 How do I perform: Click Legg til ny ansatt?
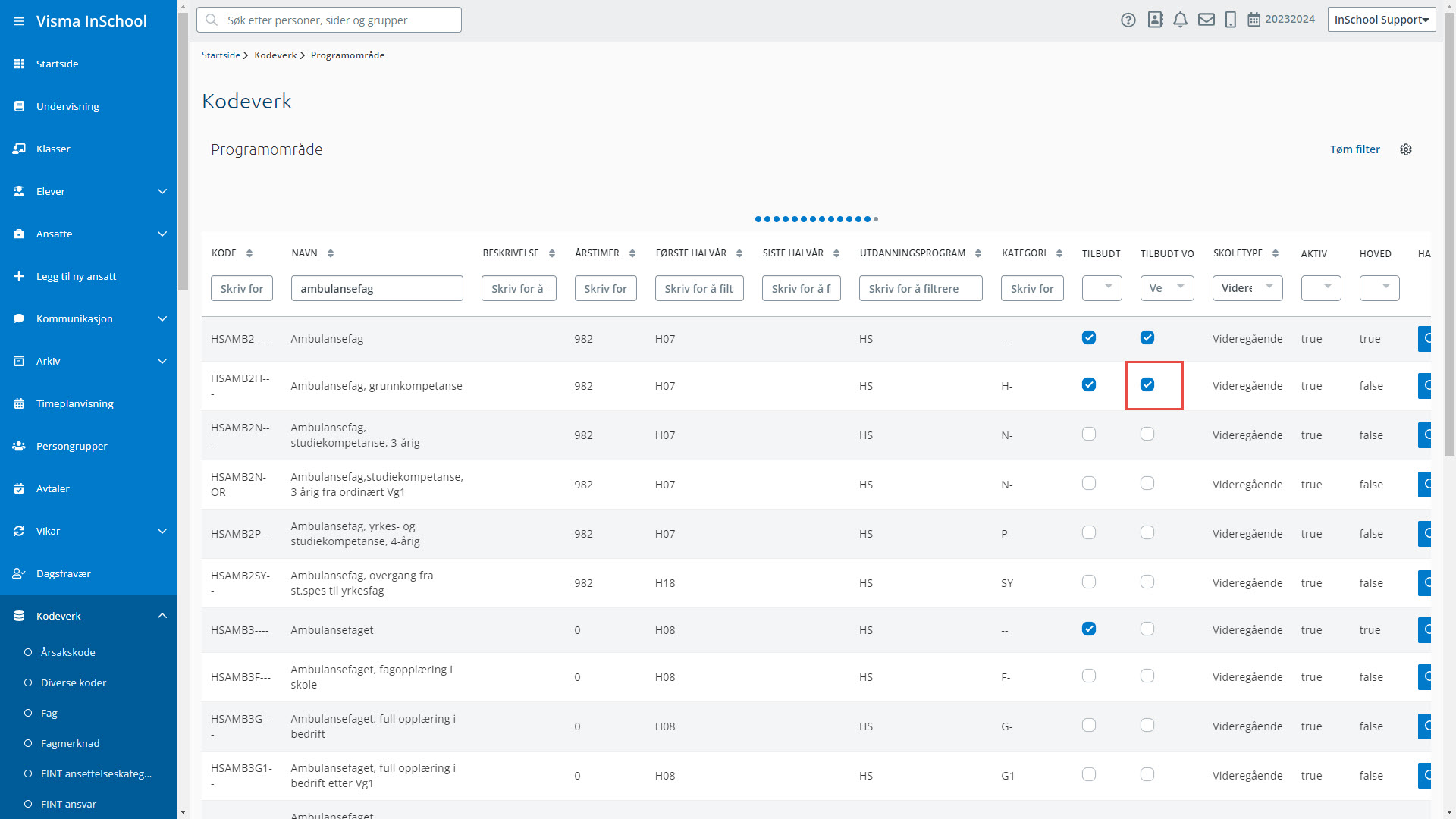coord(77,276)
